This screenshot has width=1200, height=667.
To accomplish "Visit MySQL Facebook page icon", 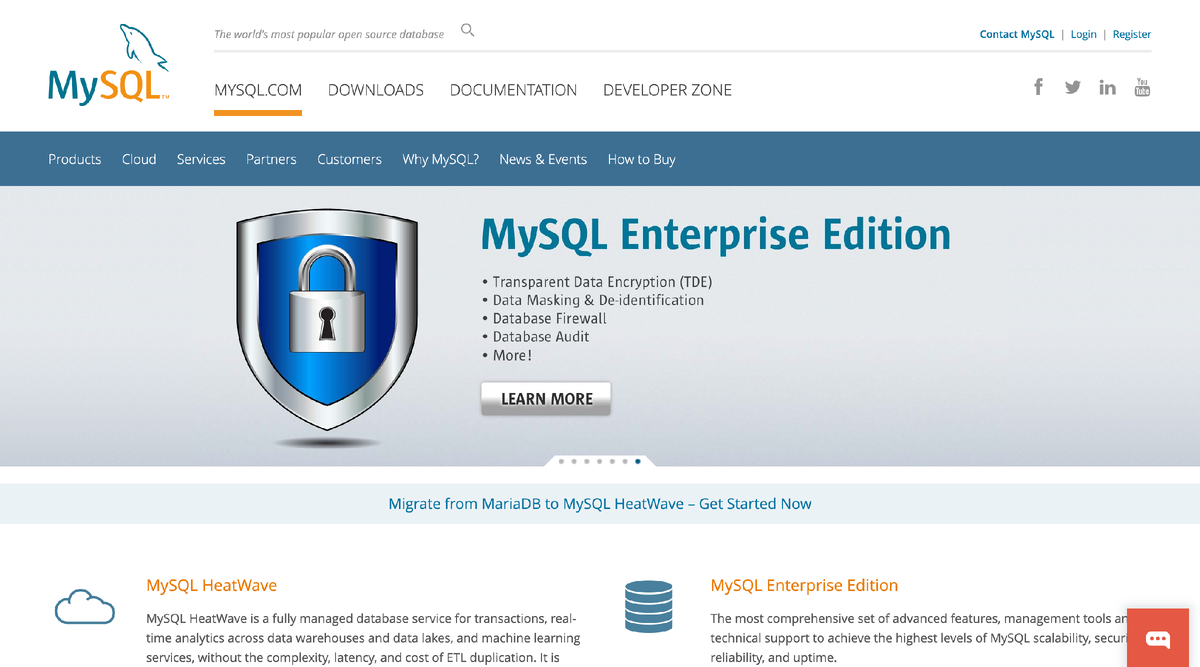I will click(1038, 87).
